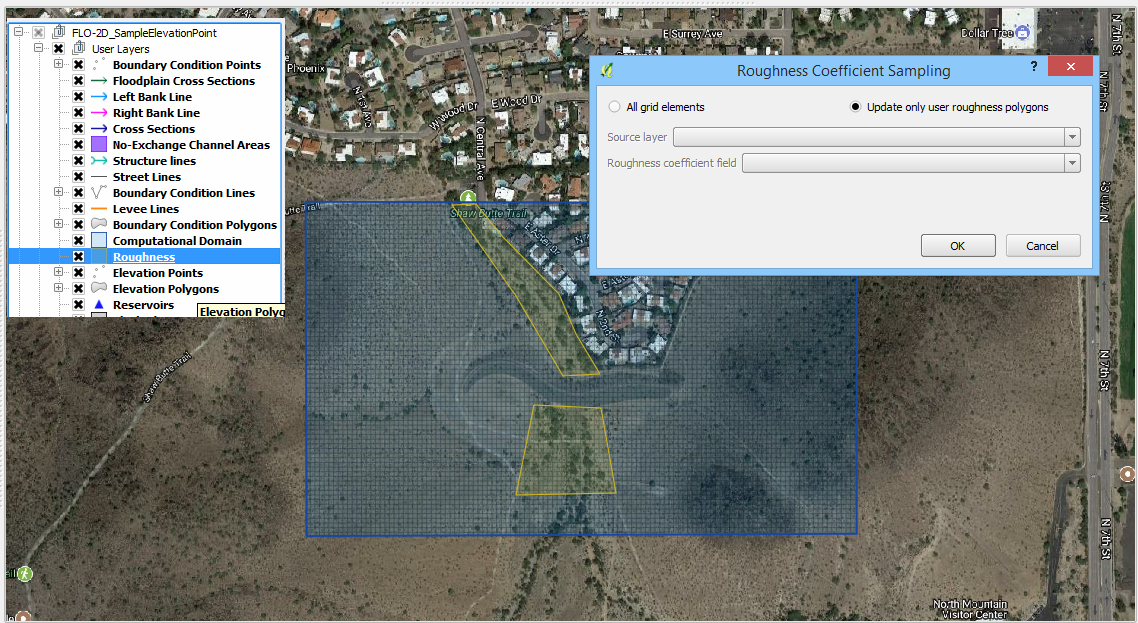Select the Roughness layer in tree

click(x=144, y=257)
